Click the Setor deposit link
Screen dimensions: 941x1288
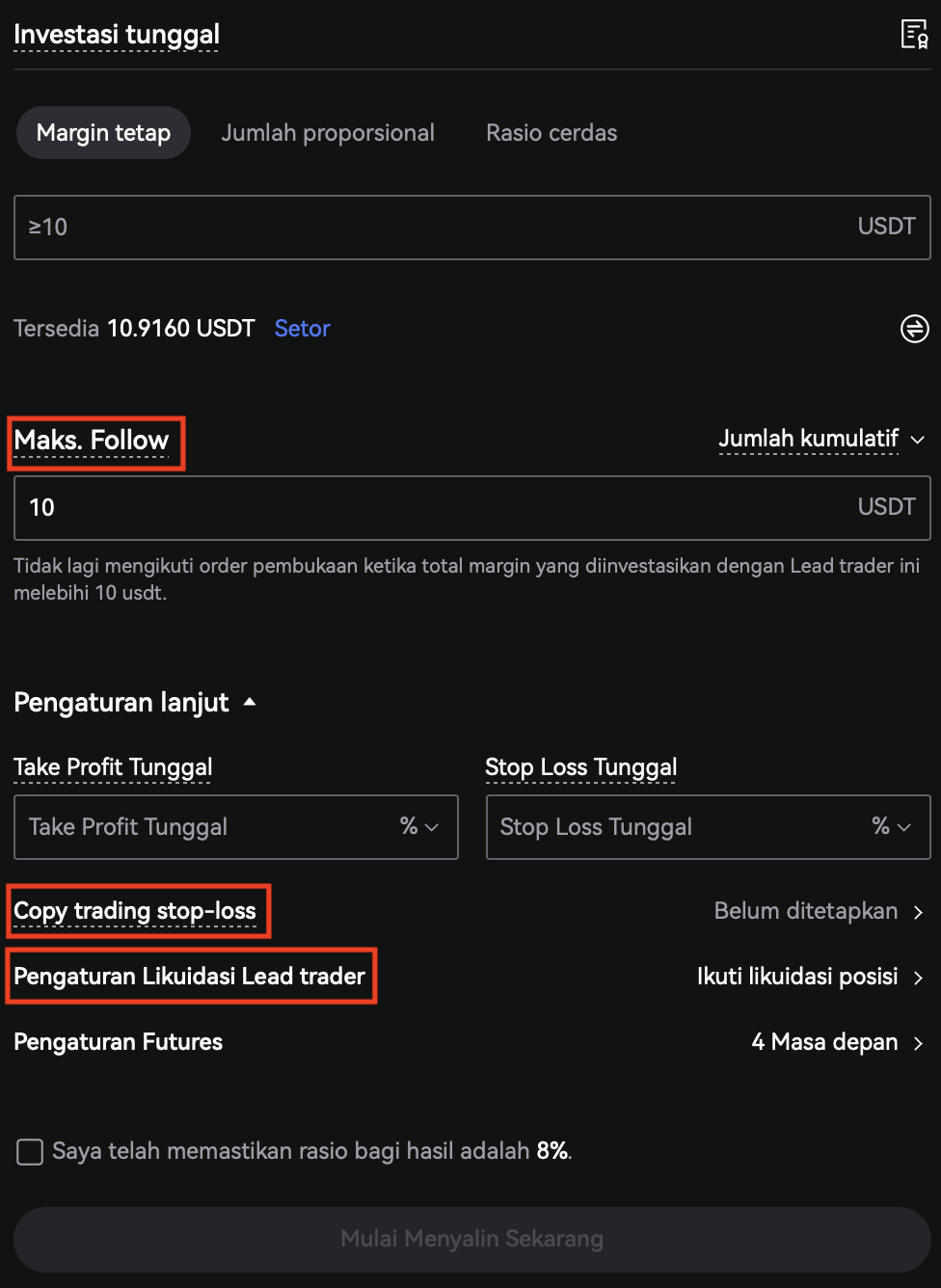click(x=302, y=329)
